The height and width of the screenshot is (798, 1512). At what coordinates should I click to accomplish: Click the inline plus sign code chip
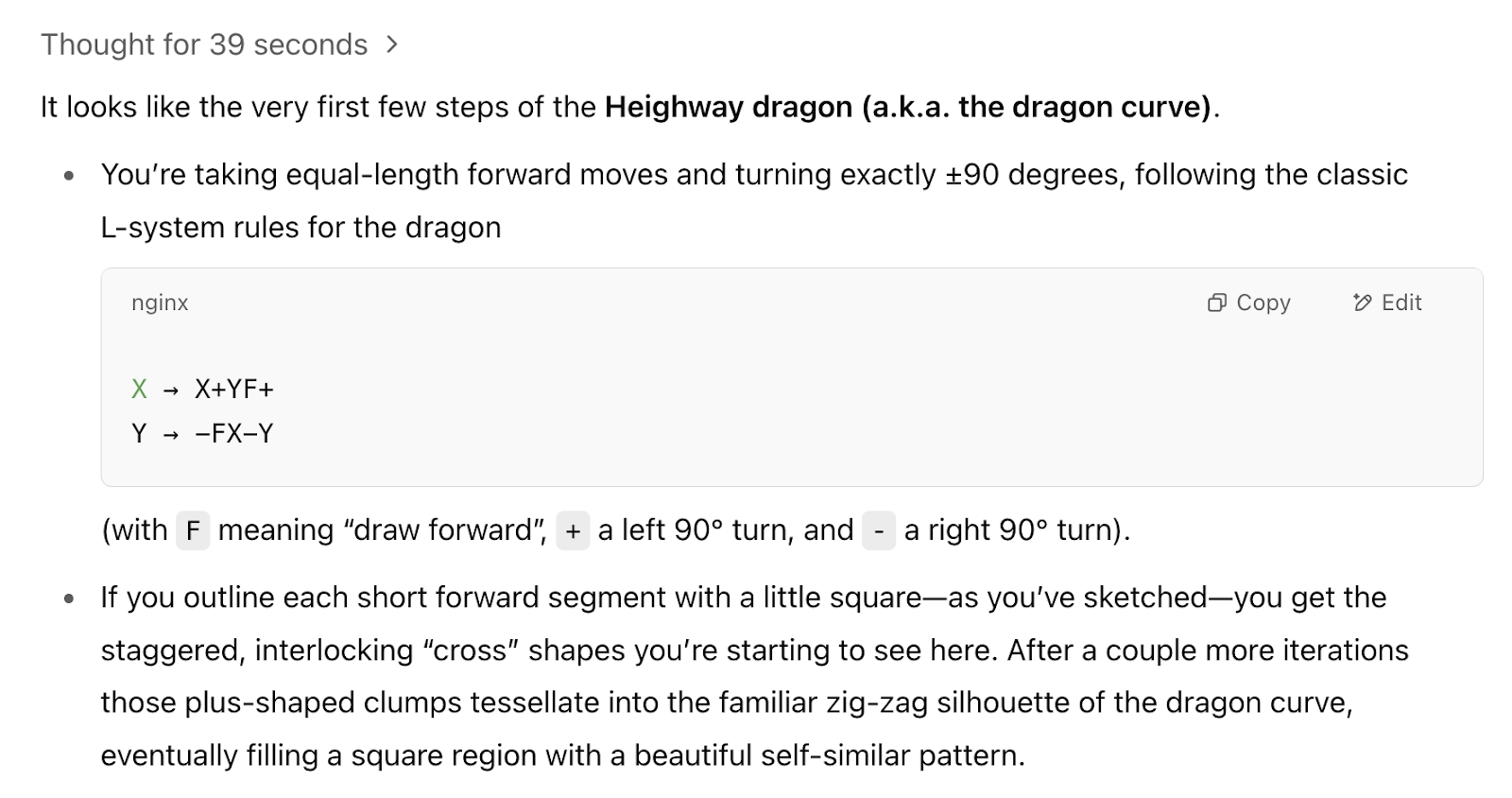(x=573, y=530)
